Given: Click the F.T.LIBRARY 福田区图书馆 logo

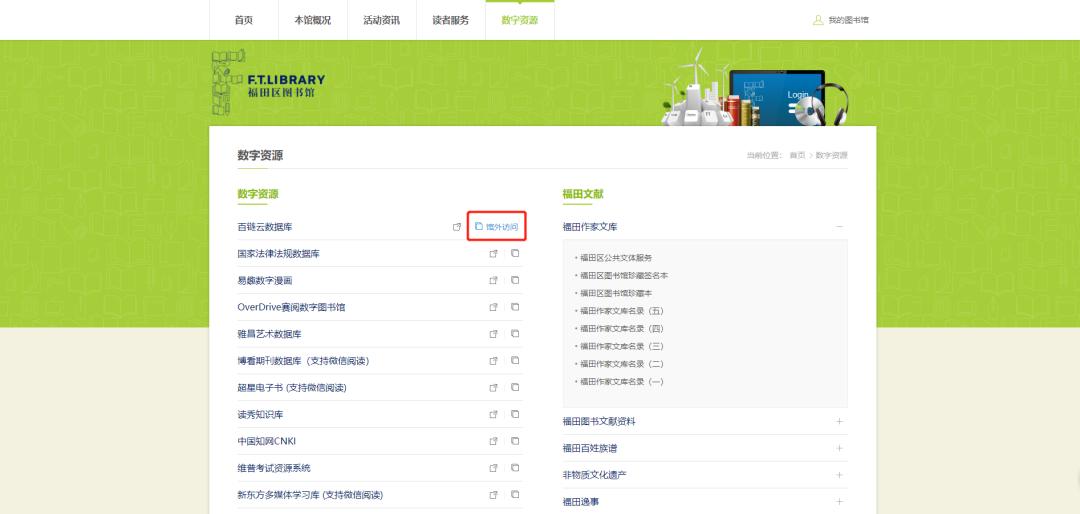Looking at the screenshot, I should coord(270,85).
